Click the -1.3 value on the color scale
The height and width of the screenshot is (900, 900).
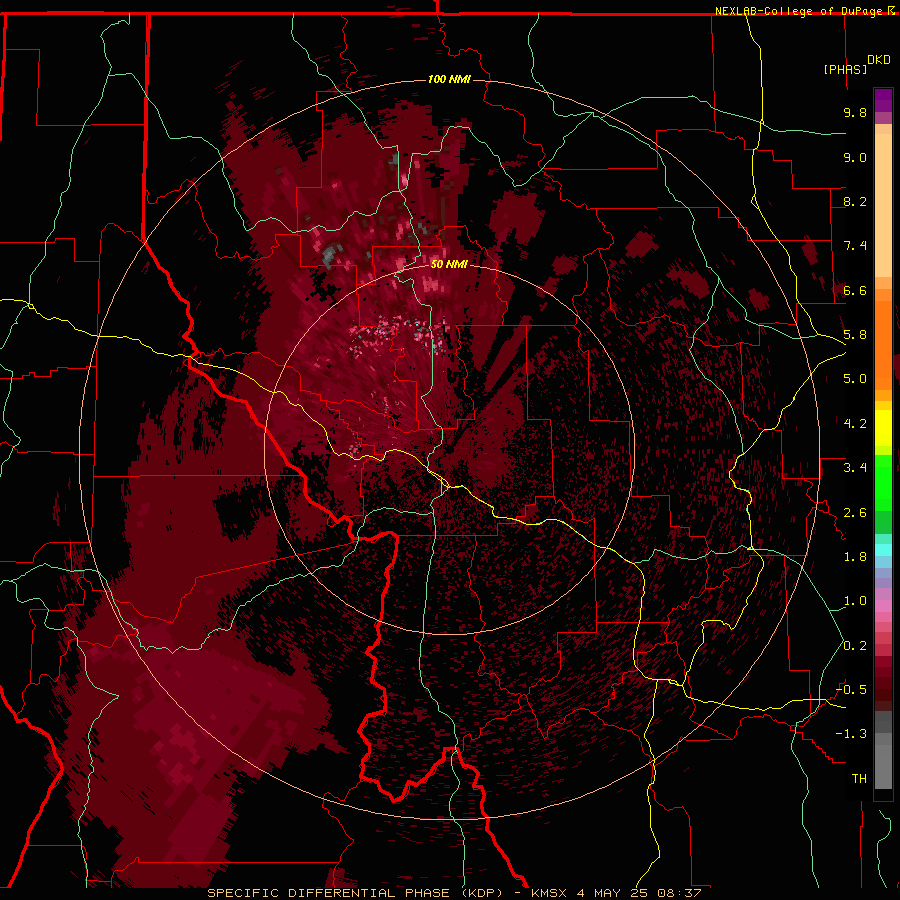(852, 734)
